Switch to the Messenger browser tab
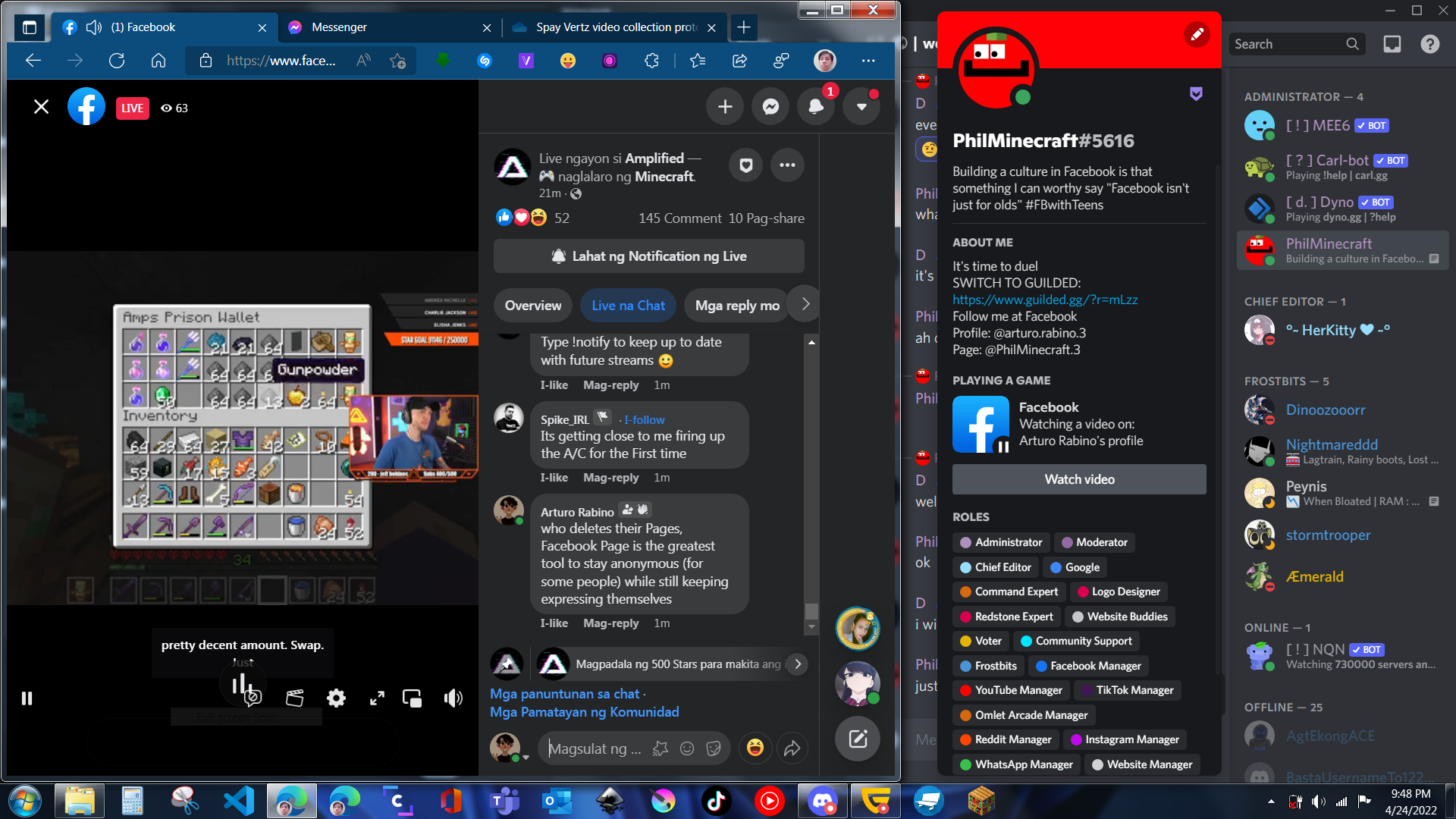Image resolution: width=1456 pixels, height=819 pixels. tap(339, 27)
